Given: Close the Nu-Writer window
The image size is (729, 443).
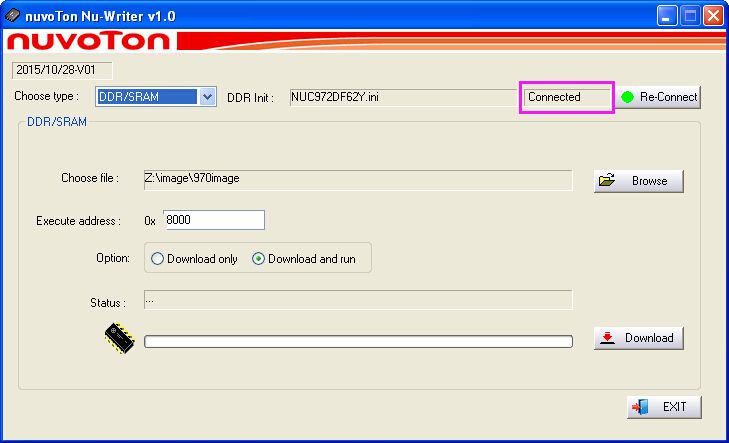Looking at the screenshot, I should click(x=713, y=15).
